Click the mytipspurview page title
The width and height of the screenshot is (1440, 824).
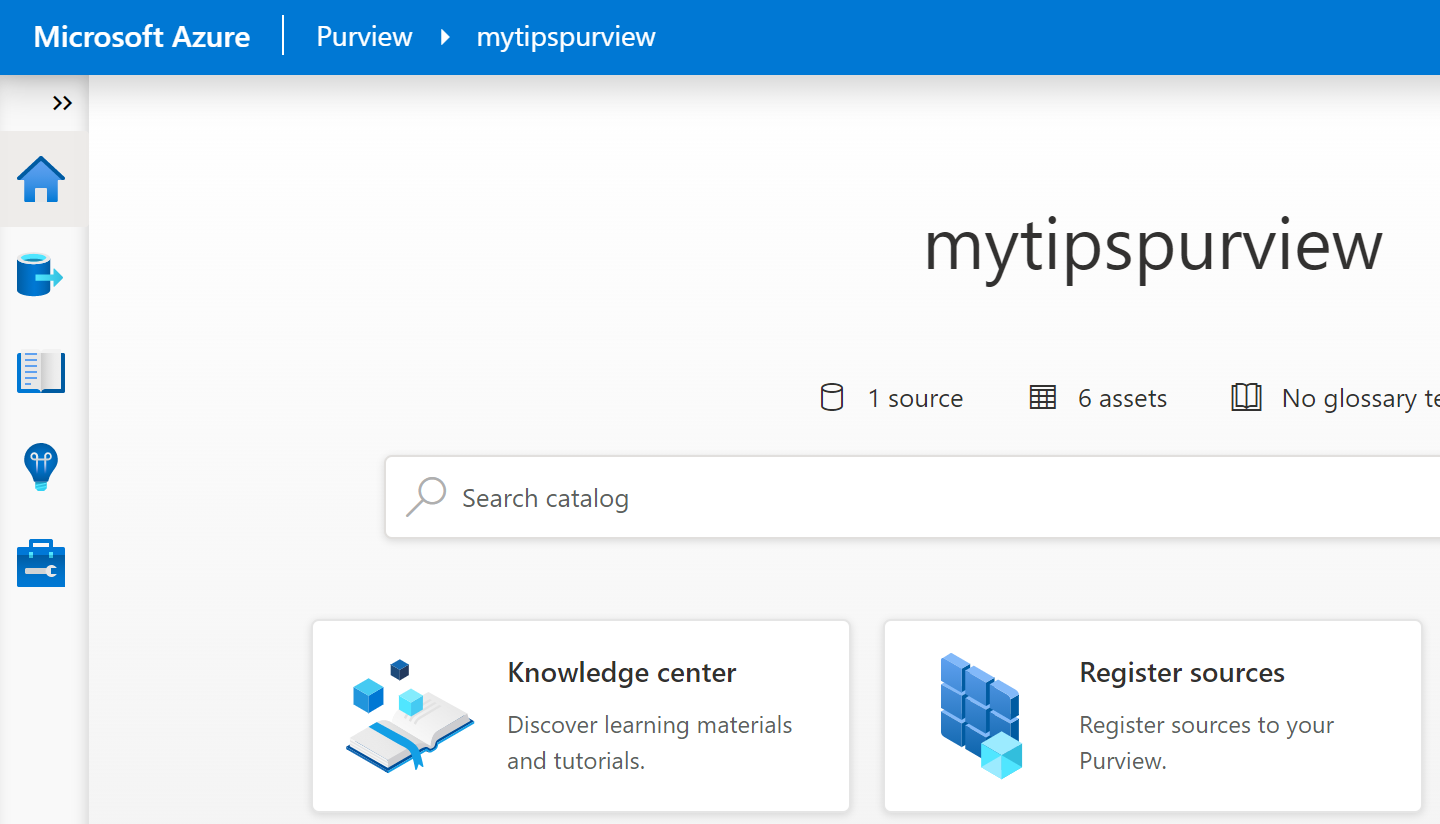click(1153, 245)
